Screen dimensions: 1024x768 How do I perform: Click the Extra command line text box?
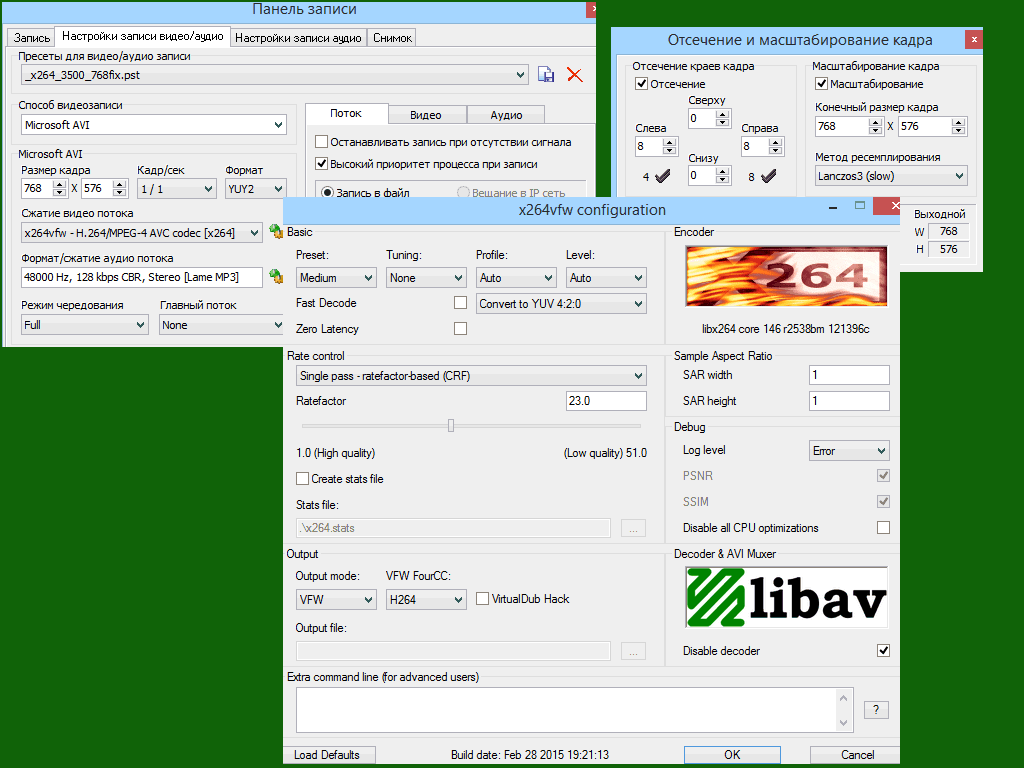pyautogui.click(x=574, y=709)
